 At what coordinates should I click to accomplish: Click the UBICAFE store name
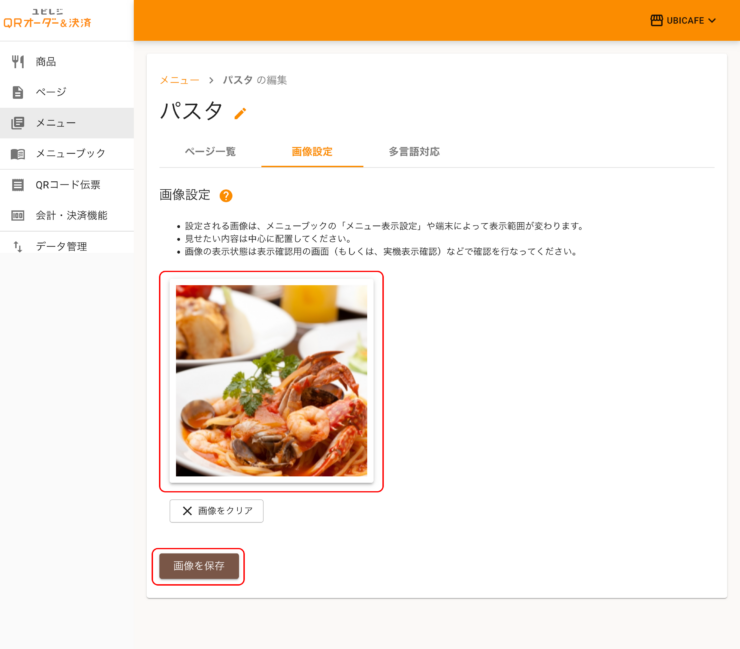coord(685,20)
